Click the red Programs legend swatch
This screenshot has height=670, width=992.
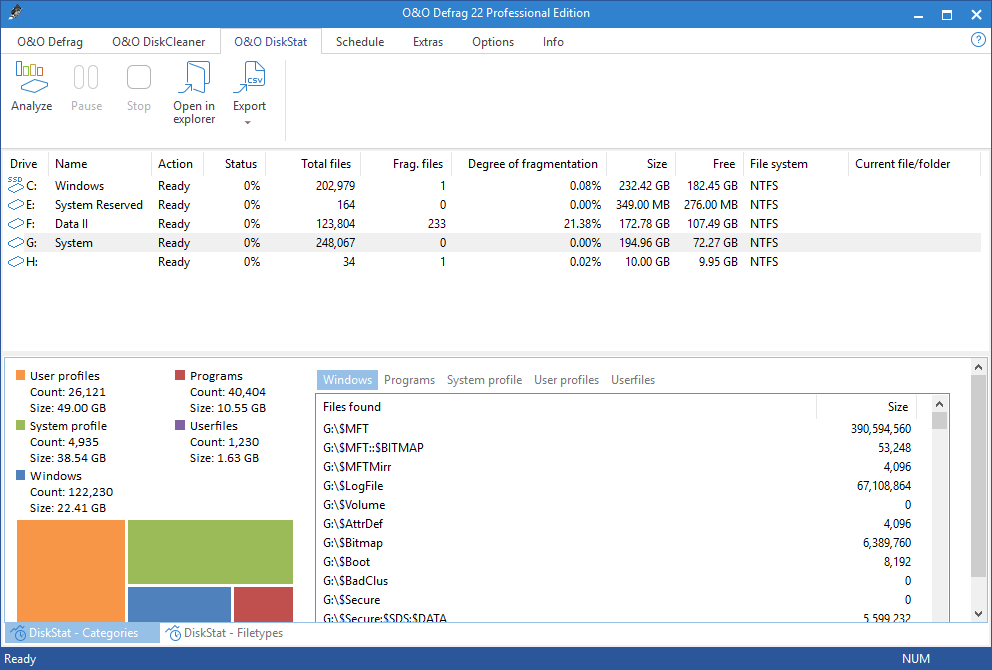pyautogui.click(x=180, y=375)
